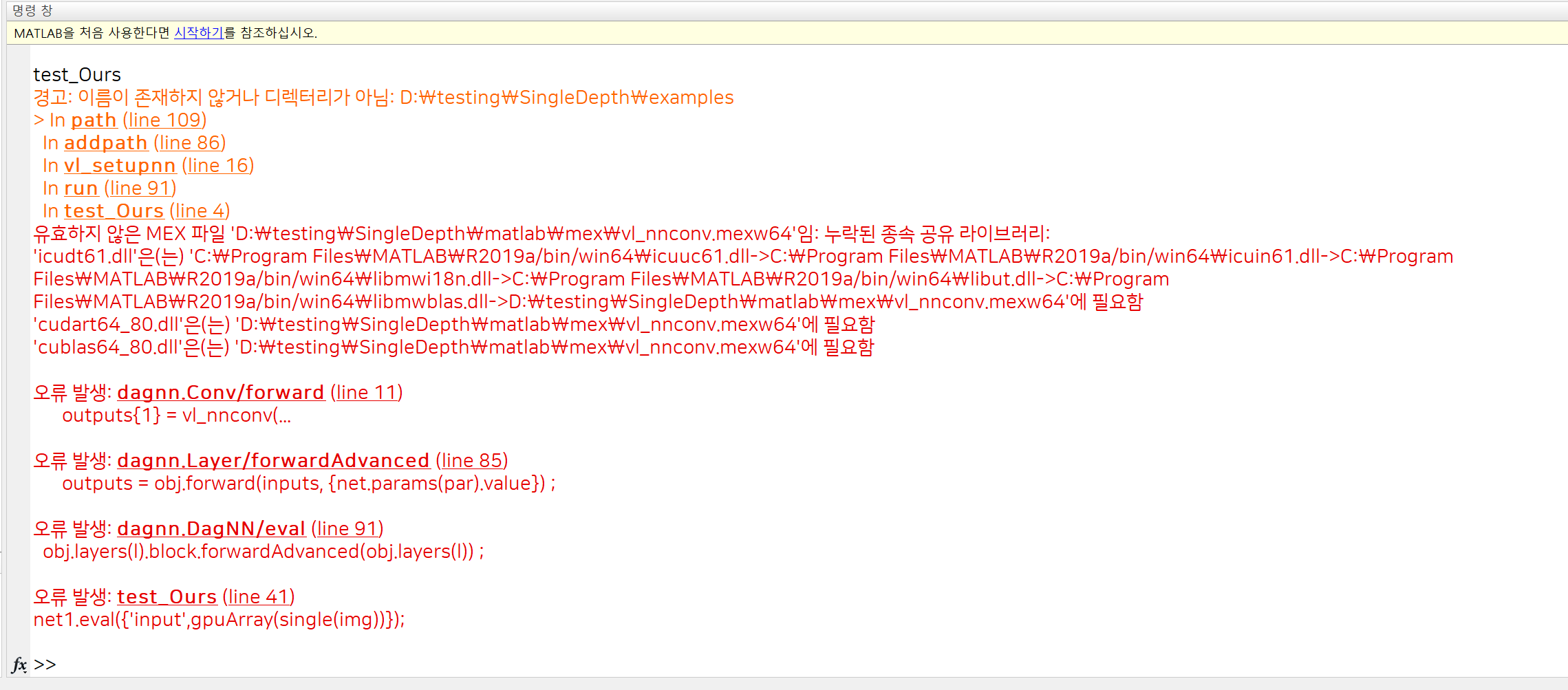Click the test_Ours command text
This screenshot has height=690, width=1568.
pos(77,74)
